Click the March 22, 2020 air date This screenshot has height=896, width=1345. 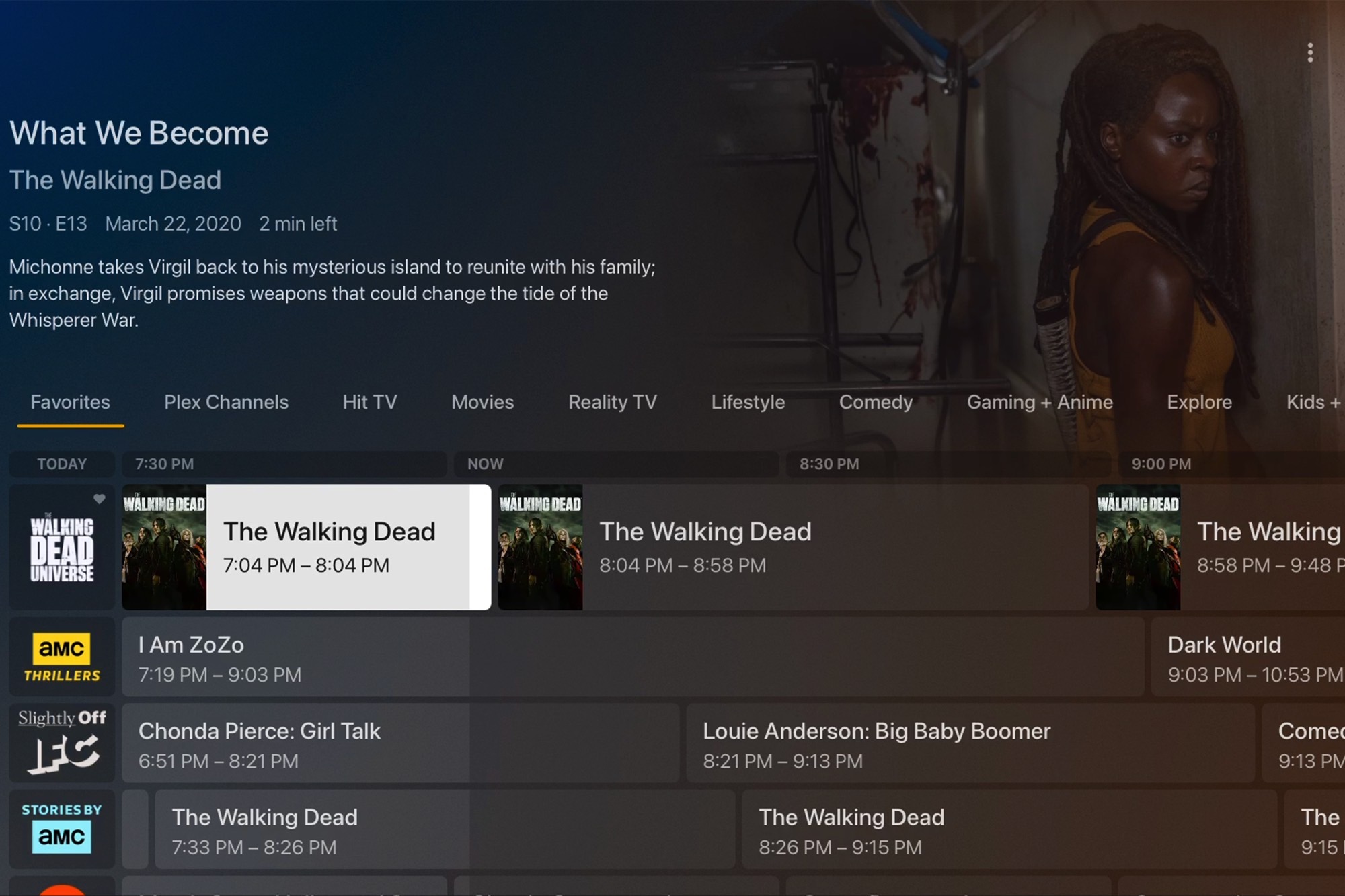pyautogui.click(x=174, y=224)
